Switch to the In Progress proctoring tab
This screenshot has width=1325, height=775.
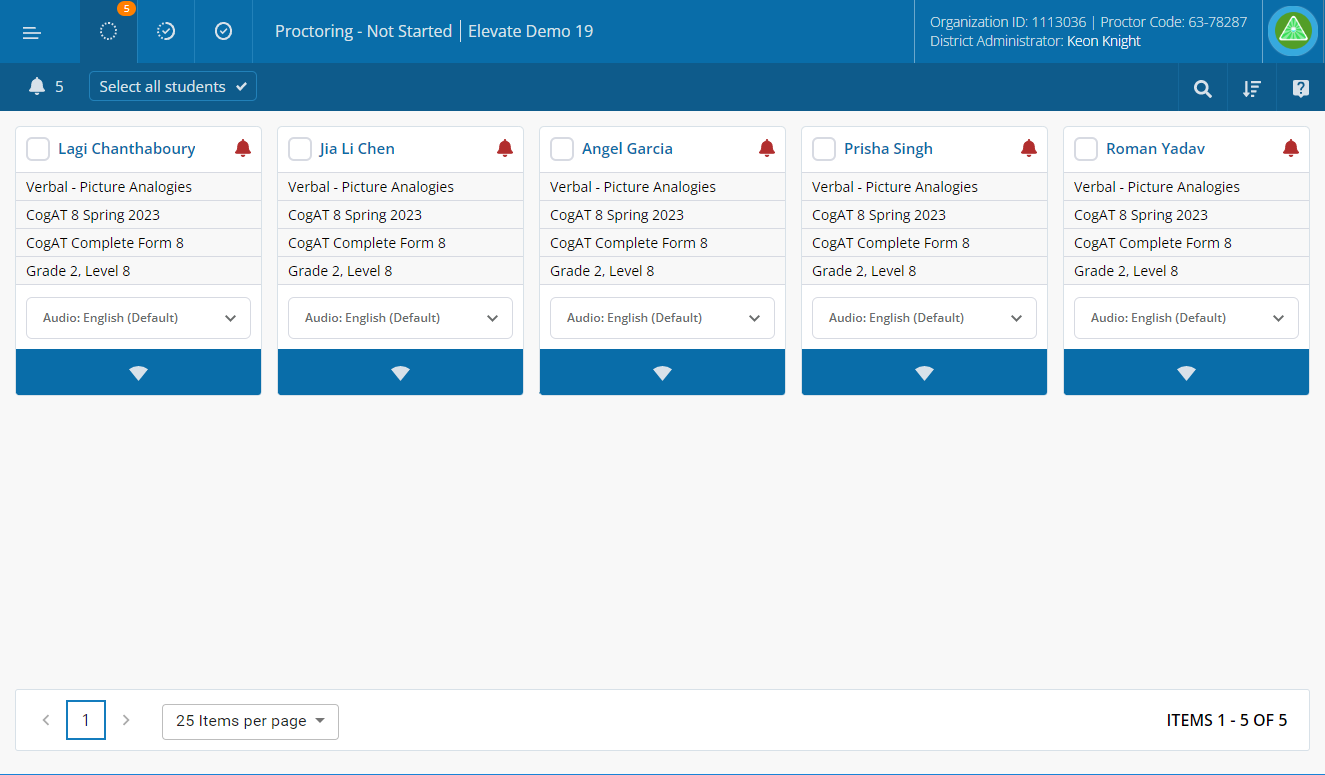(166, 31)
